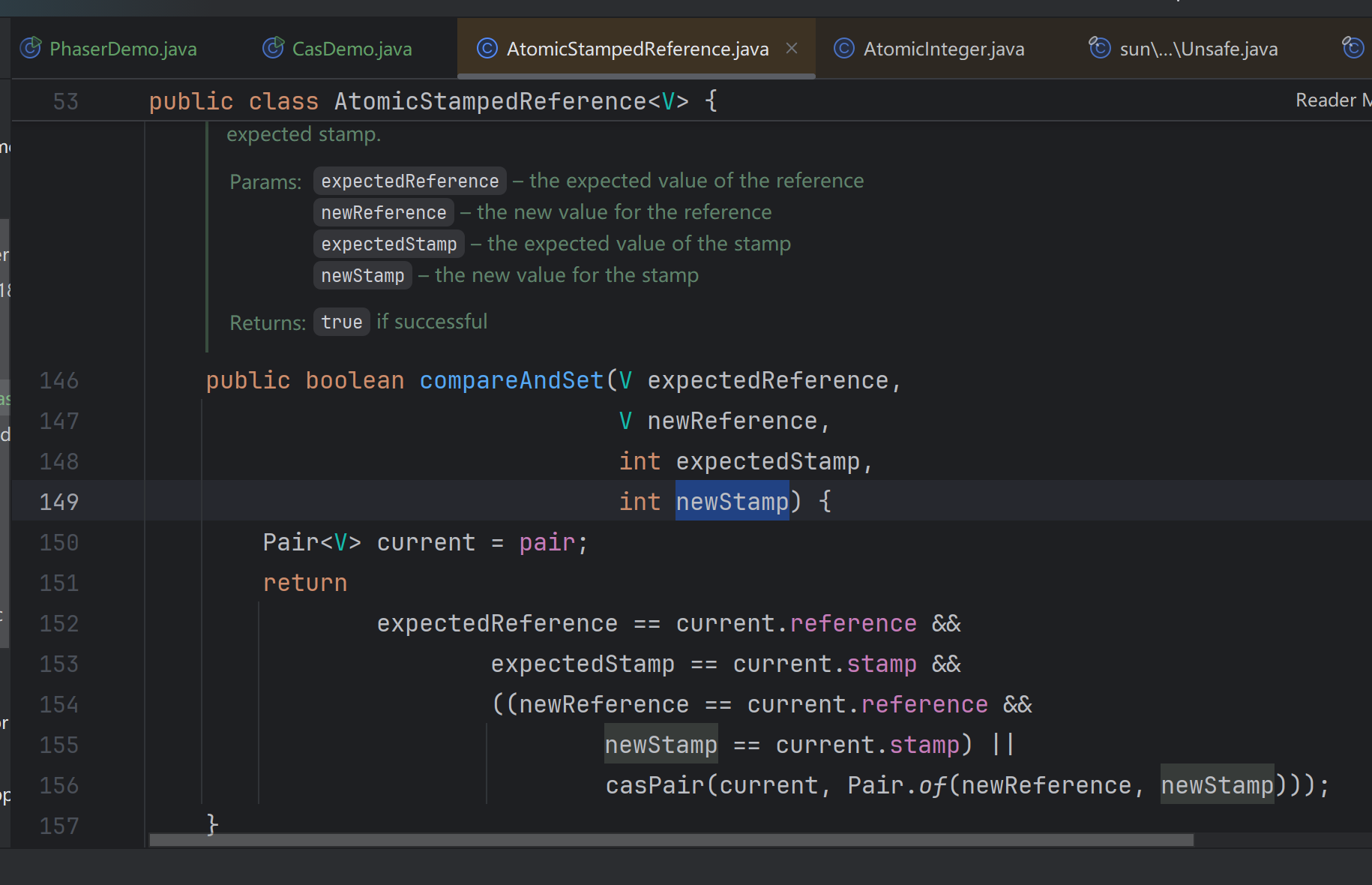Click the expectedReference param tag in docs
Image resolution: width=1372 pixels, height=885 pixels.
pos(409,181)
